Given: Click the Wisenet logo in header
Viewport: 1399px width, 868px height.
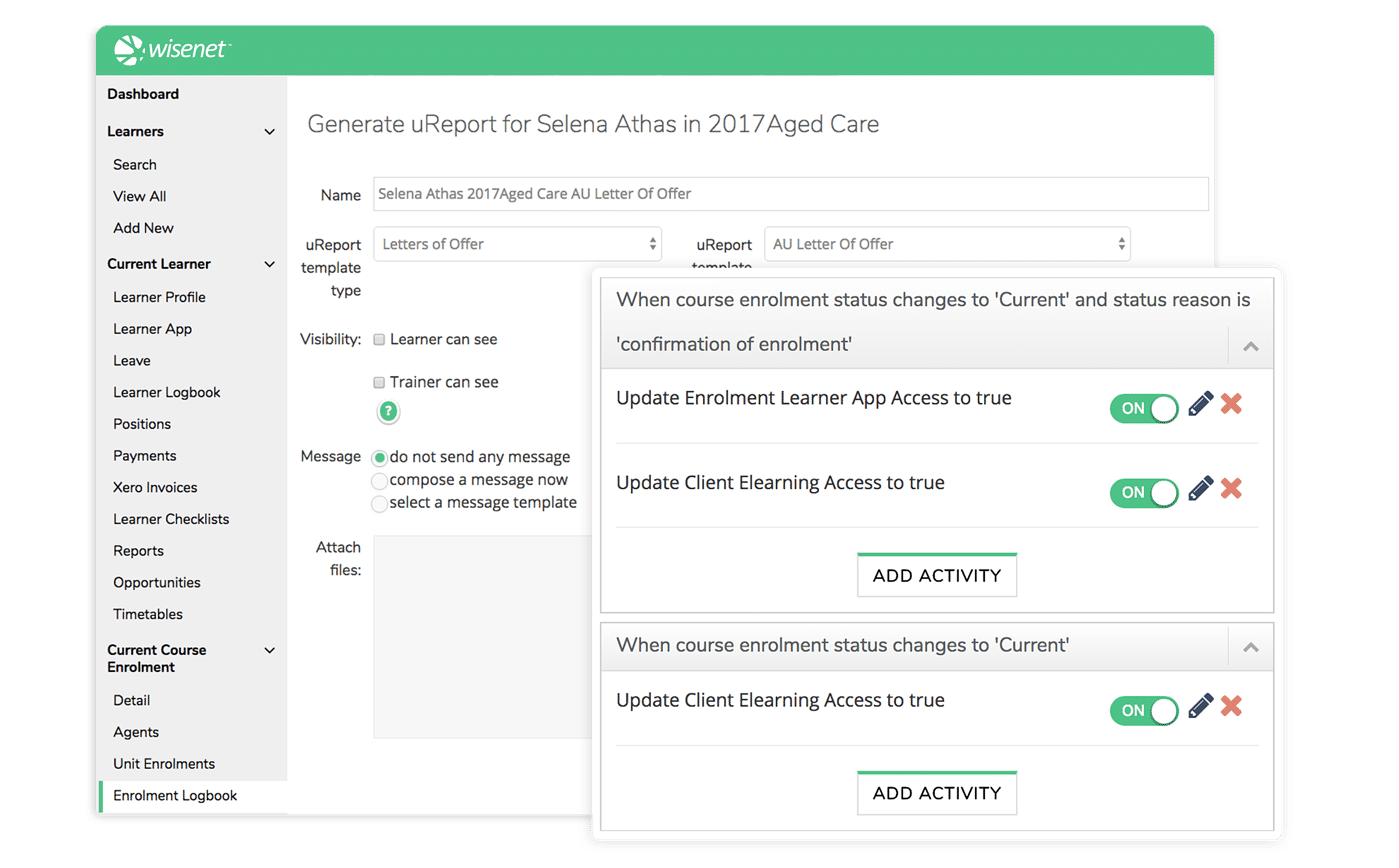Looking at the screenshot, I should (172, 49).
